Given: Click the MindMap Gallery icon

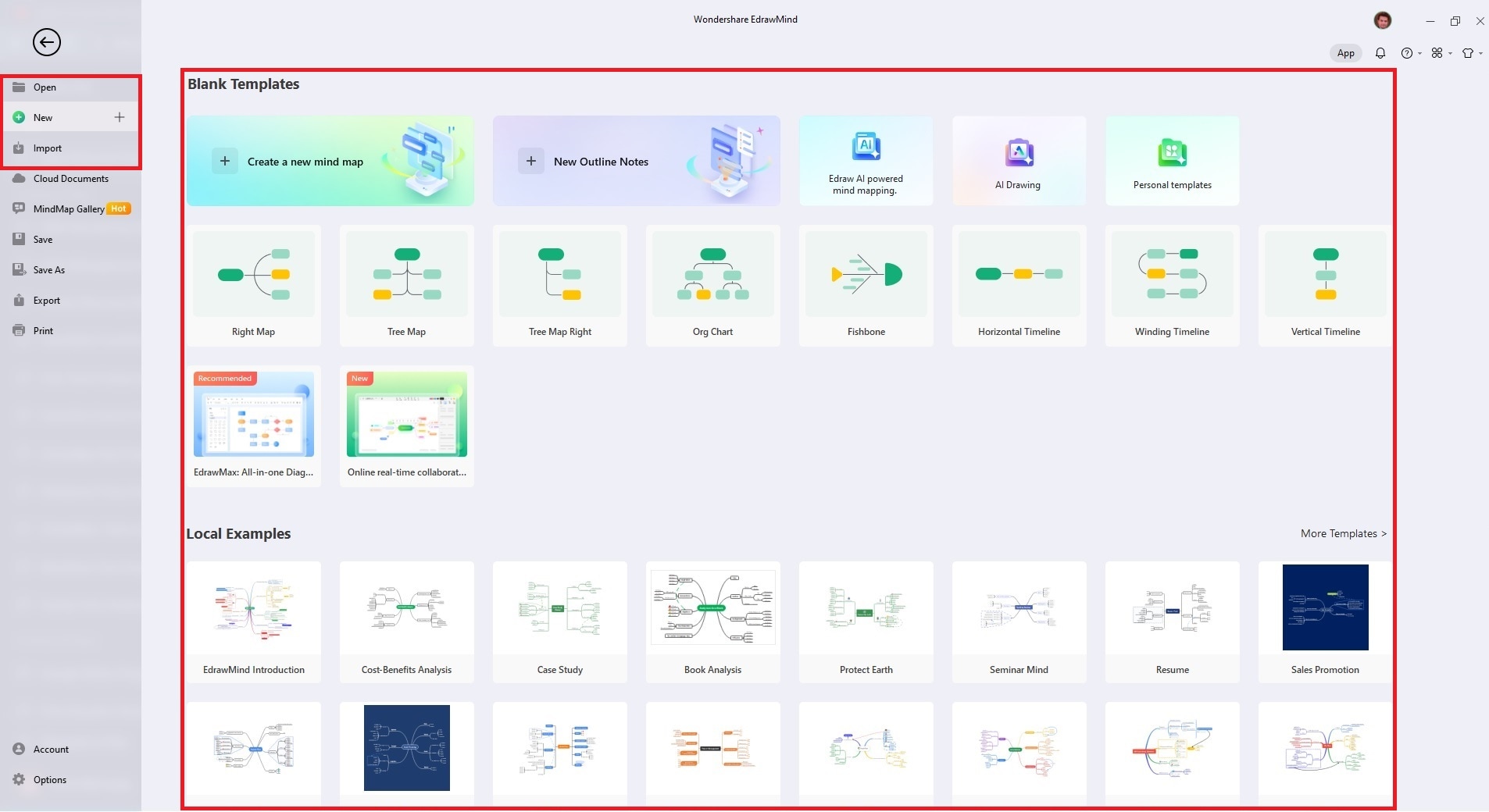Looking at the screenshot, I should (19, 208).
